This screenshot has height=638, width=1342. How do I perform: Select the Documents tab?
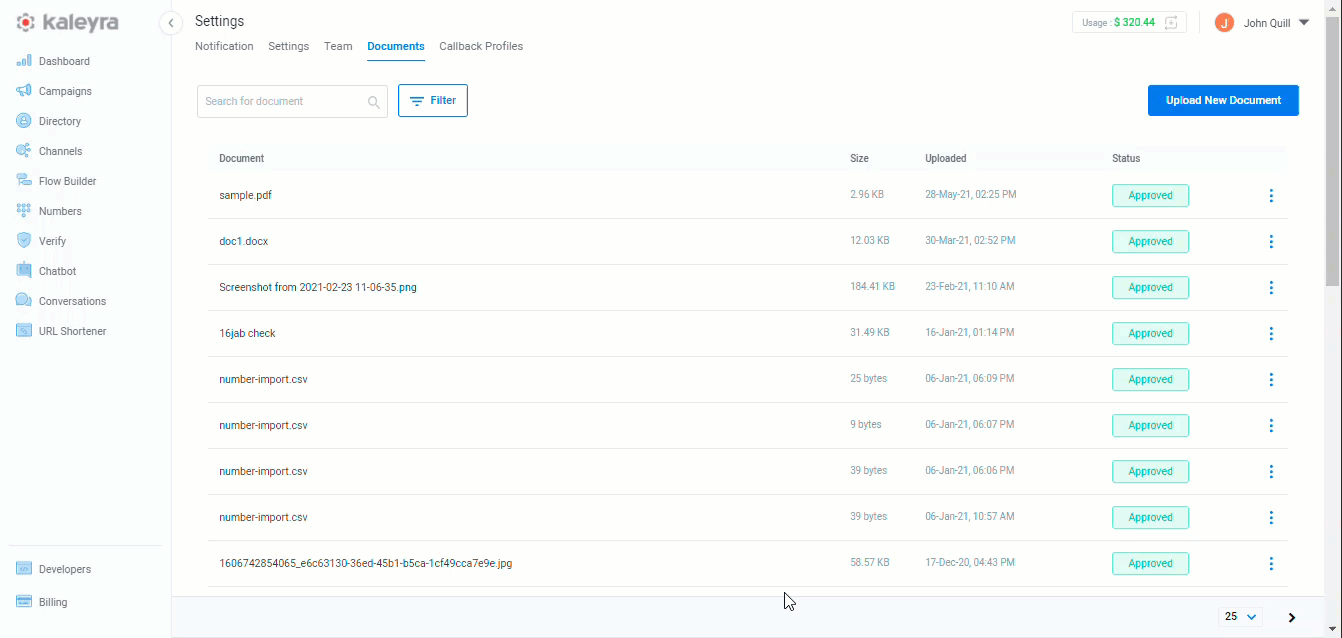(396, 46)
